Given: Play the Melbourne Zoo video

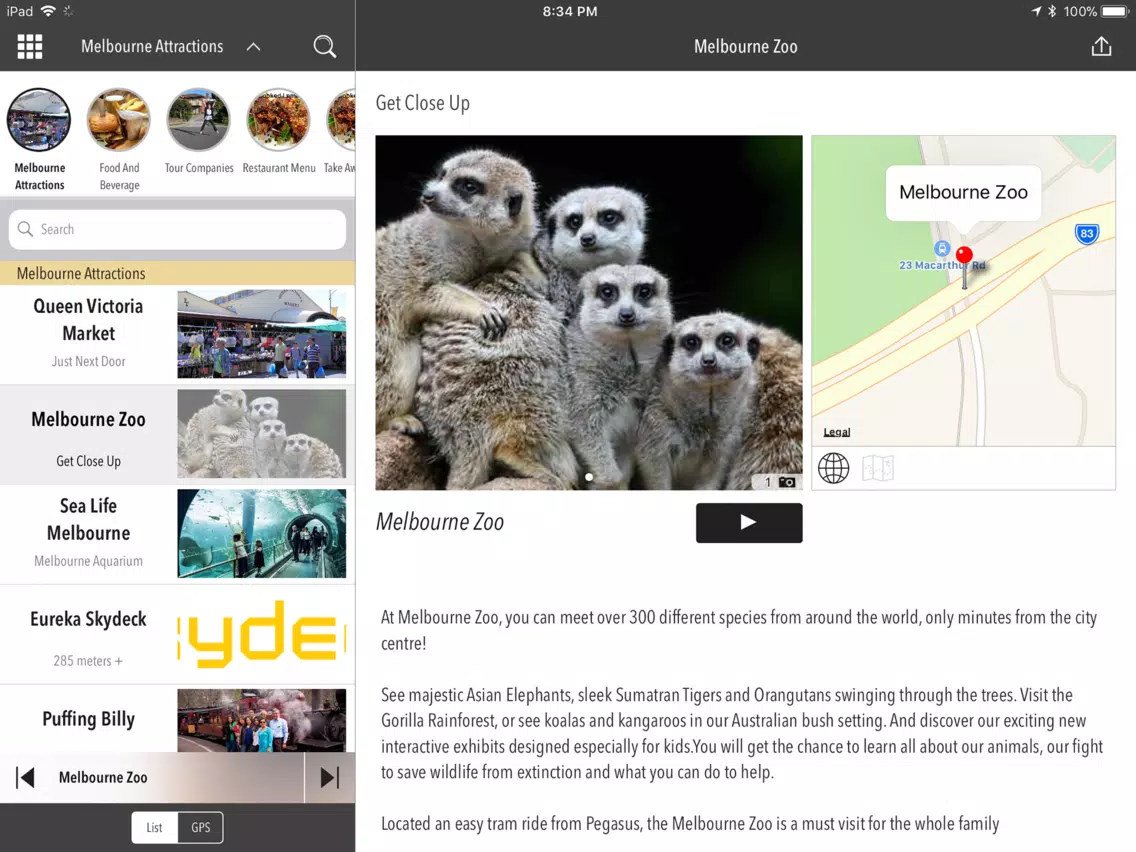Looking at the screenshot, I should (x=749, y=522).
